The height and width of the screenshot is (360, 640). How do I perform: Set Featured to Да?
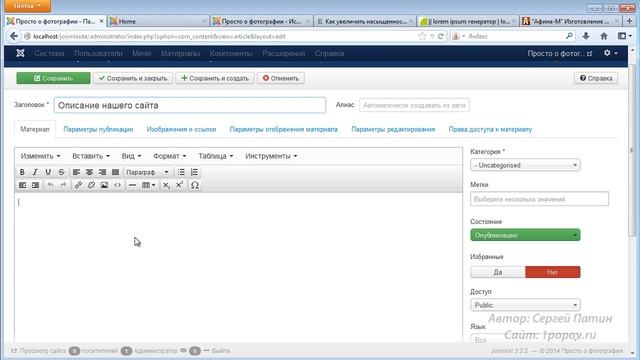pos(498,272)
